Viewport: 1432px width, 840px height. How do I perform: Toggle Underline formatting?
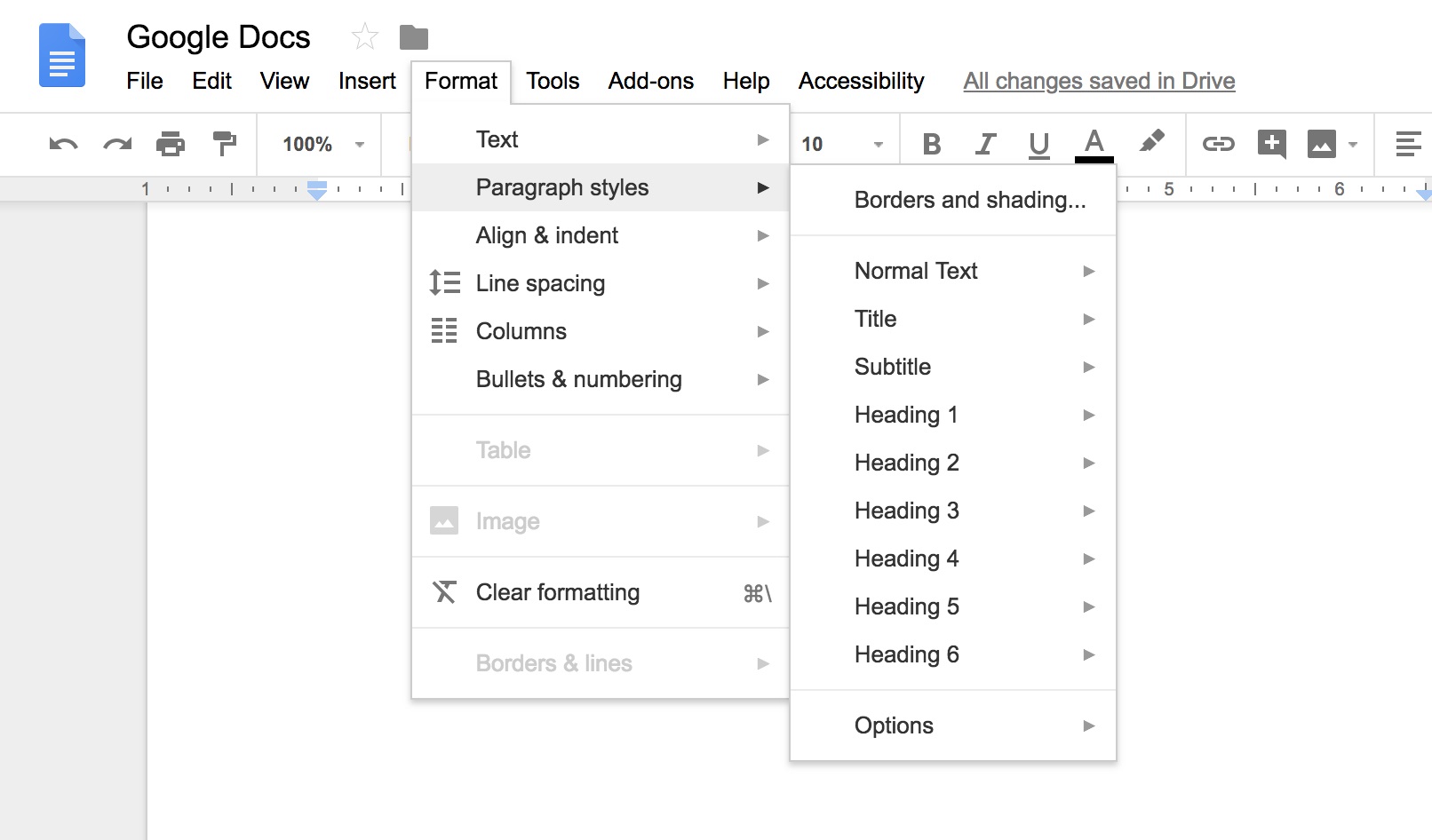coord(1038,143)
